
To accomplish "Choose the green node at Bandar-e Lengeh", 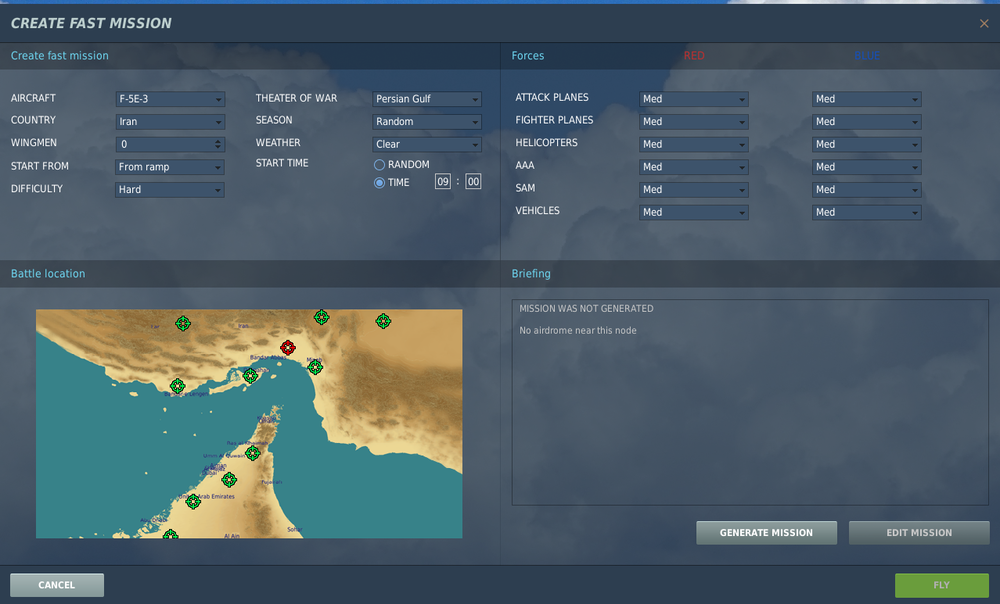I will (x=177, y=386).
